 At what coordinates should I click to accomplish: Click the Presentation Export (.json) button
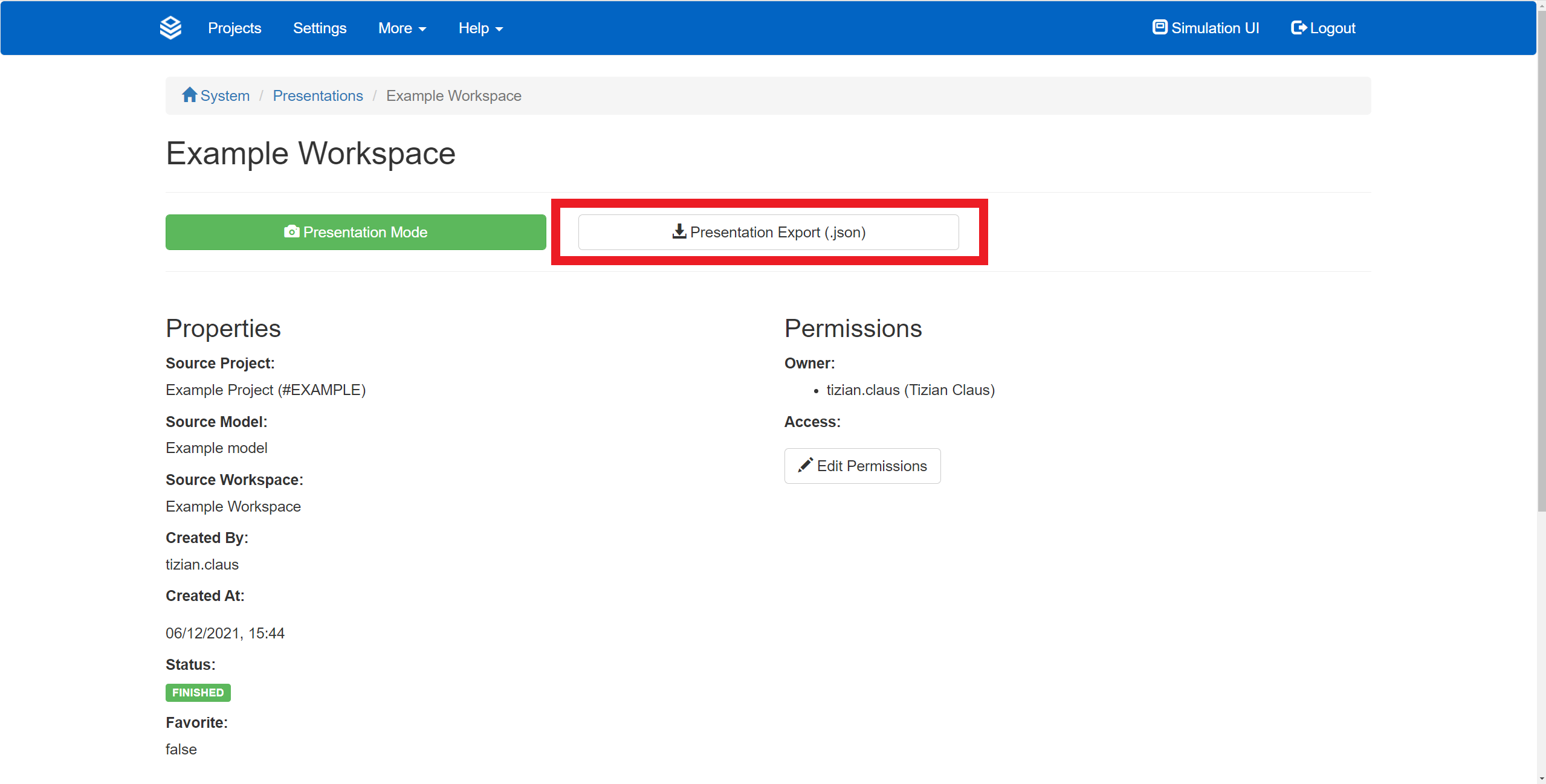(768, 232)
